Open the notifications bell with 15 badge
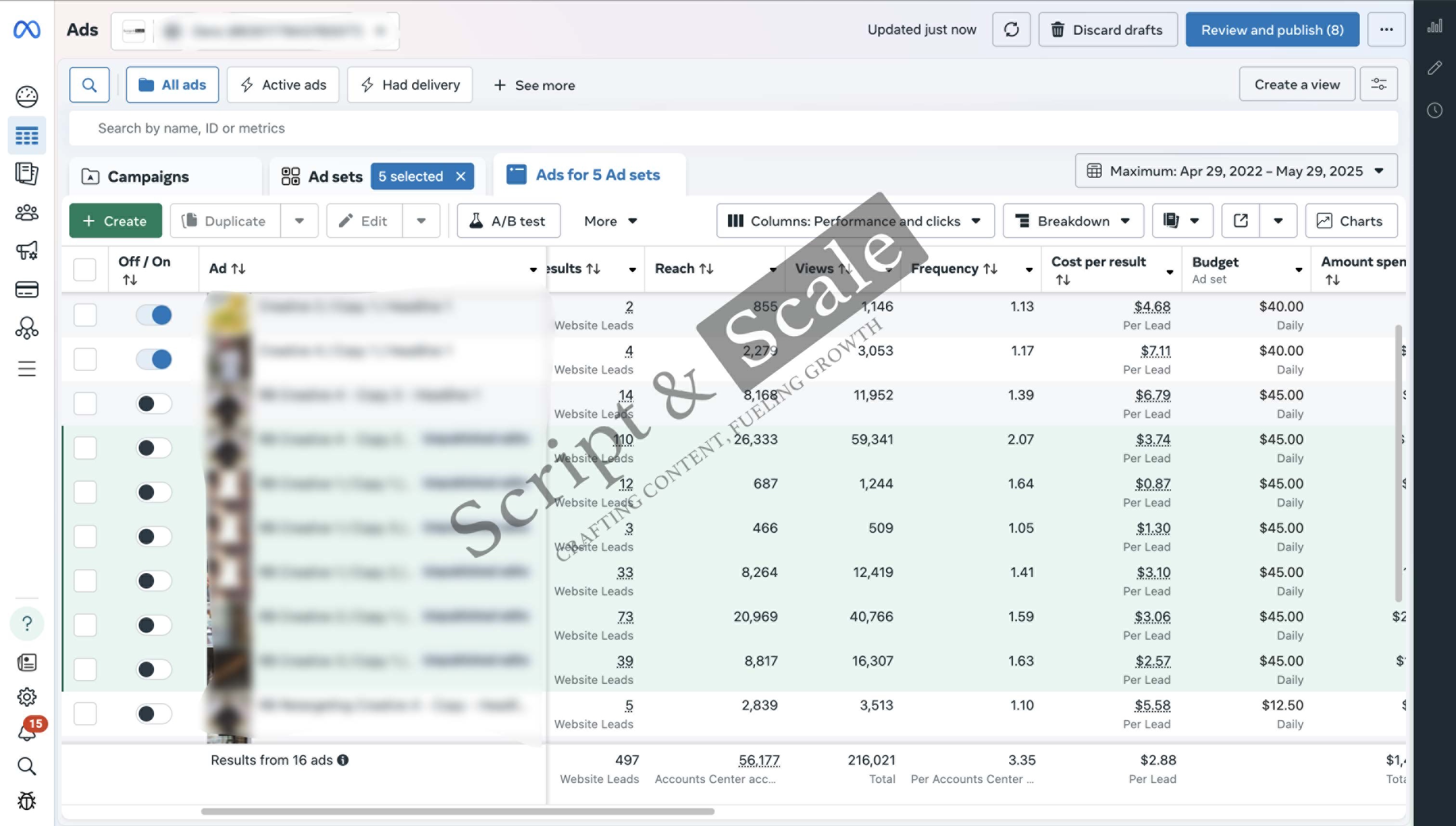Screen dimensions: 1456x826 [26, 732]
